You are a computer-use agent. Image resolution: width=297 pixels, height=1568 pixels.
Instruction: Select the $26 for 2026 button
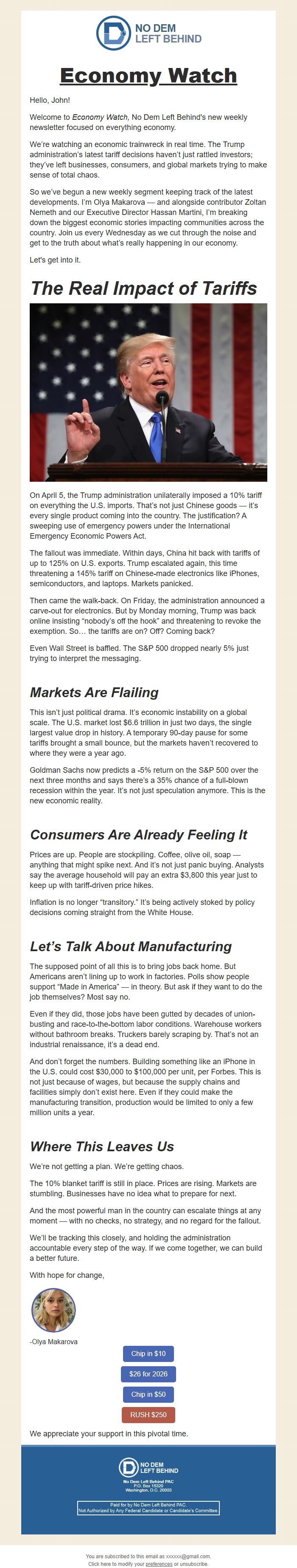coord(148,1374)
